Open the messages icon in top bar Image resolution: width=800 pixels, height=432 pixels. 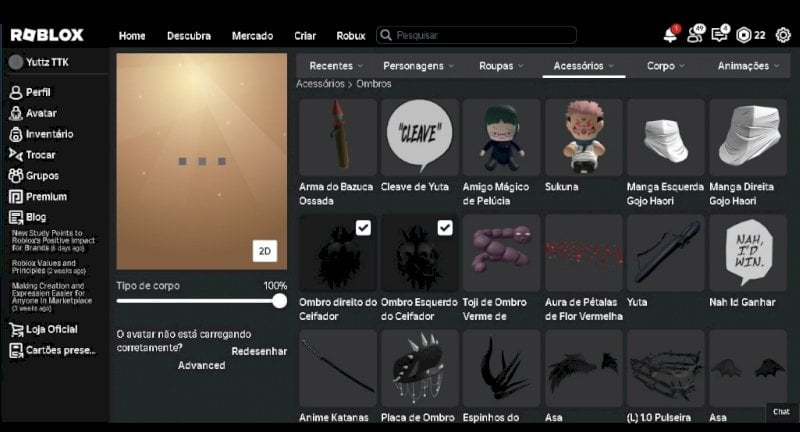click(x=719, y=35)
